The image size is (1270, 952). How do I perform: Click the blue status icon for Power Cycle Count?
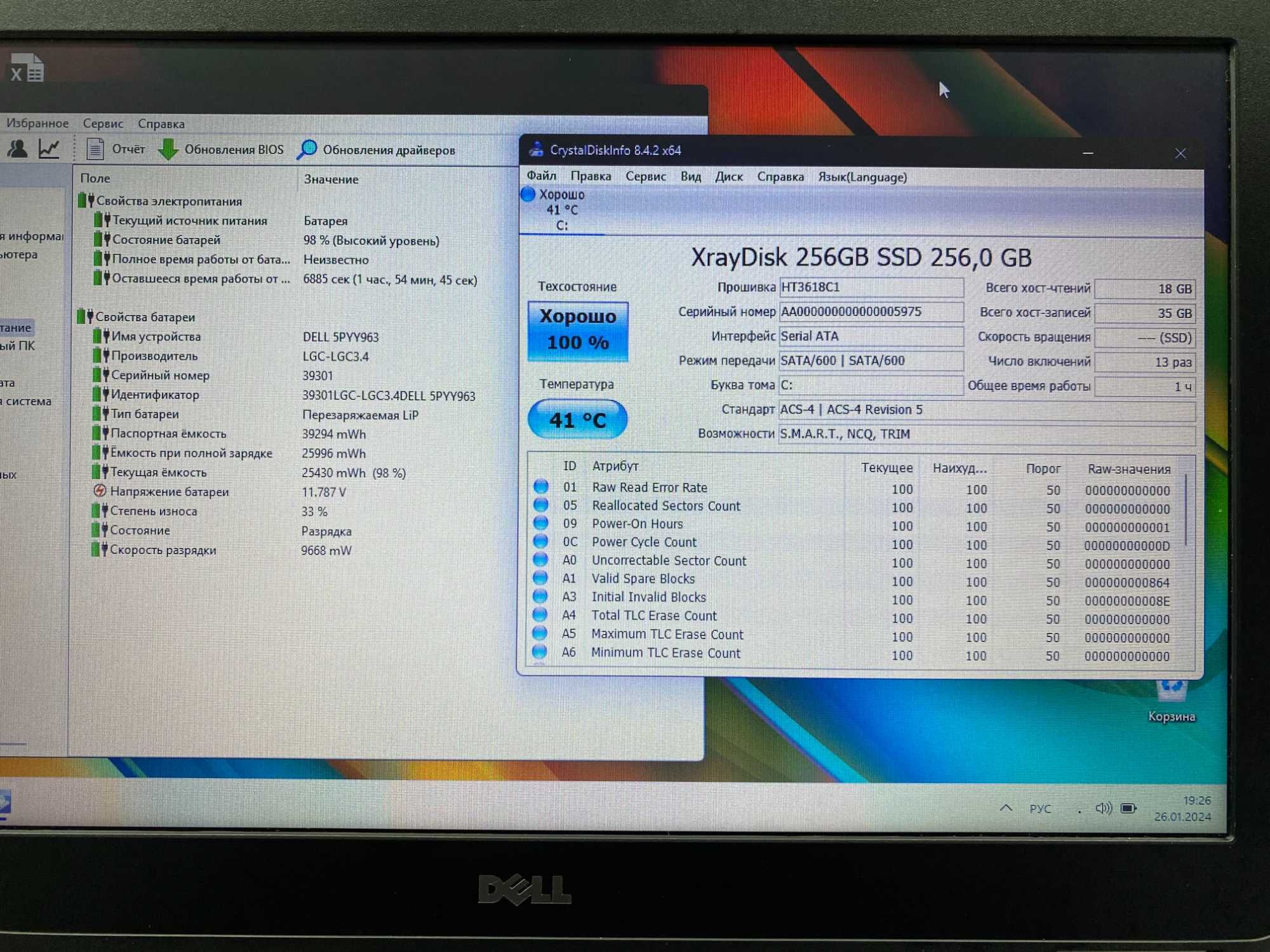[540, 541]
